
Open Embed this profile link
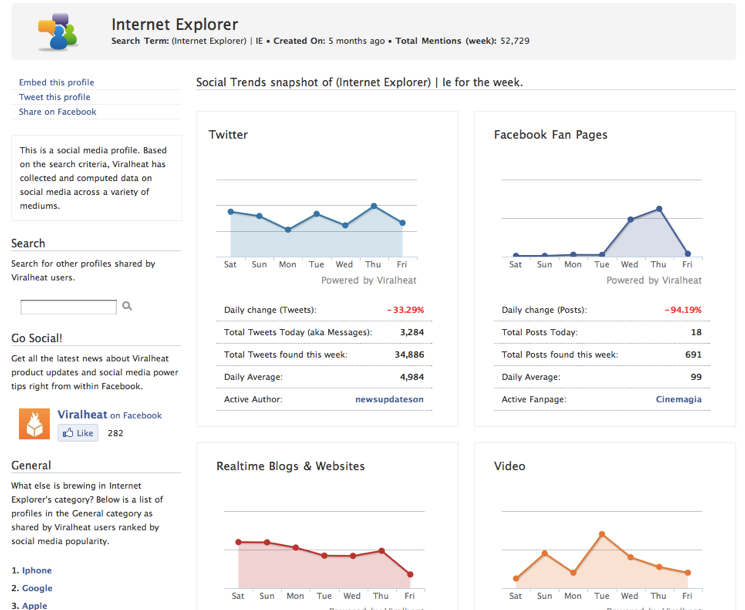click(57, 82)
